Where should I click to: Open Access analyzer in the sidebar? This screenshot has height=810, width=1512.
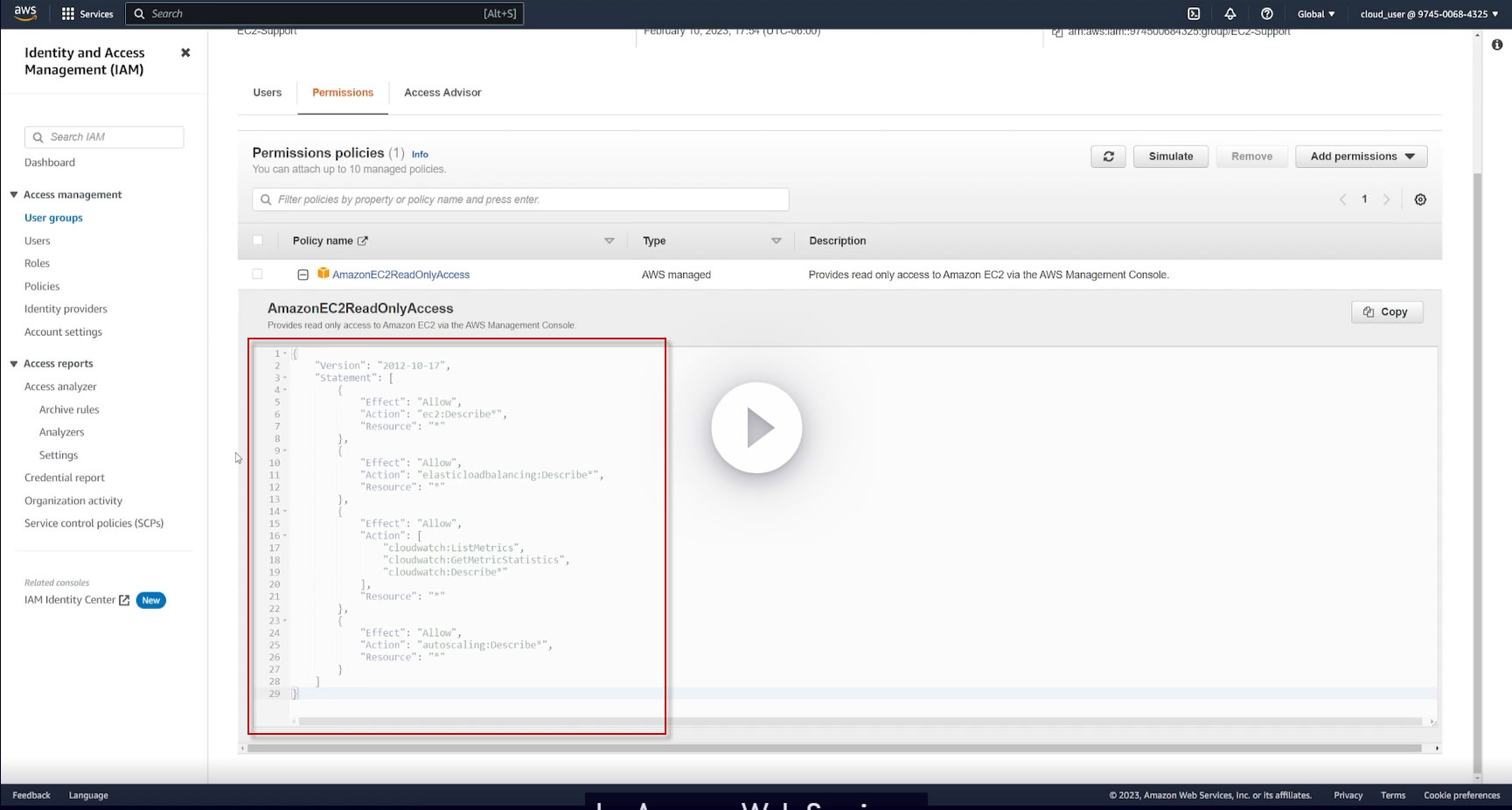(x=60, y=387)
